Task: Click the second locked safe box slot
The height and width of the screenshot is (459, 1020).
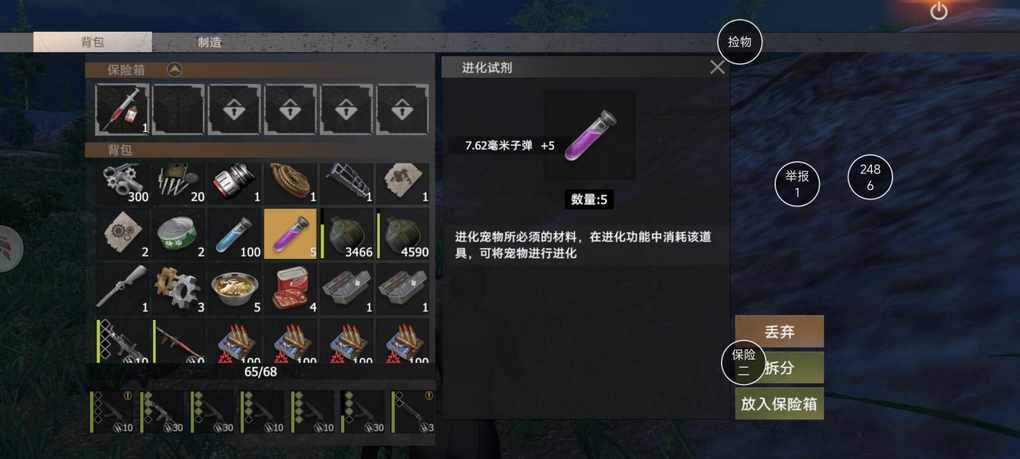Action: [x=290, y=109]
